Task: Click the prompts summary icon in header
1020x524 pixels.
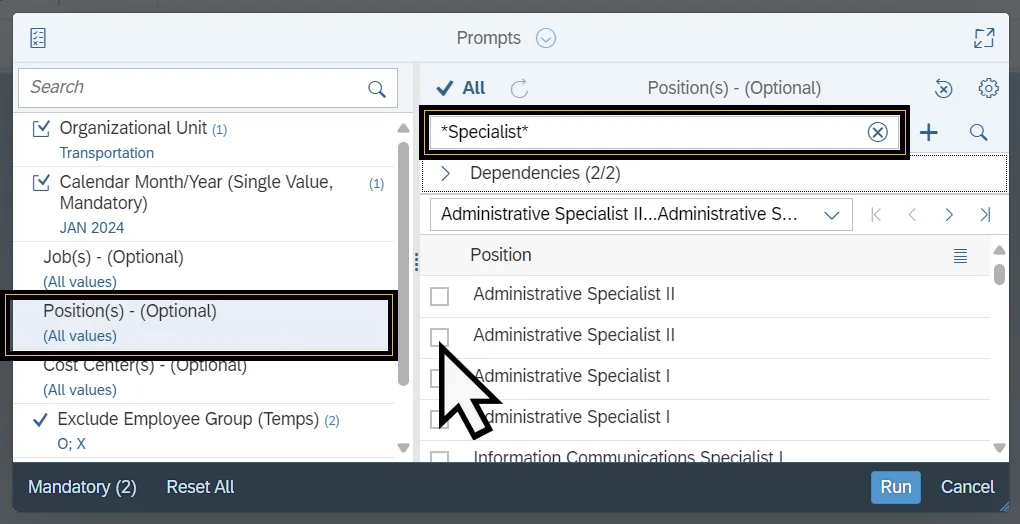Action: point(38,38)
